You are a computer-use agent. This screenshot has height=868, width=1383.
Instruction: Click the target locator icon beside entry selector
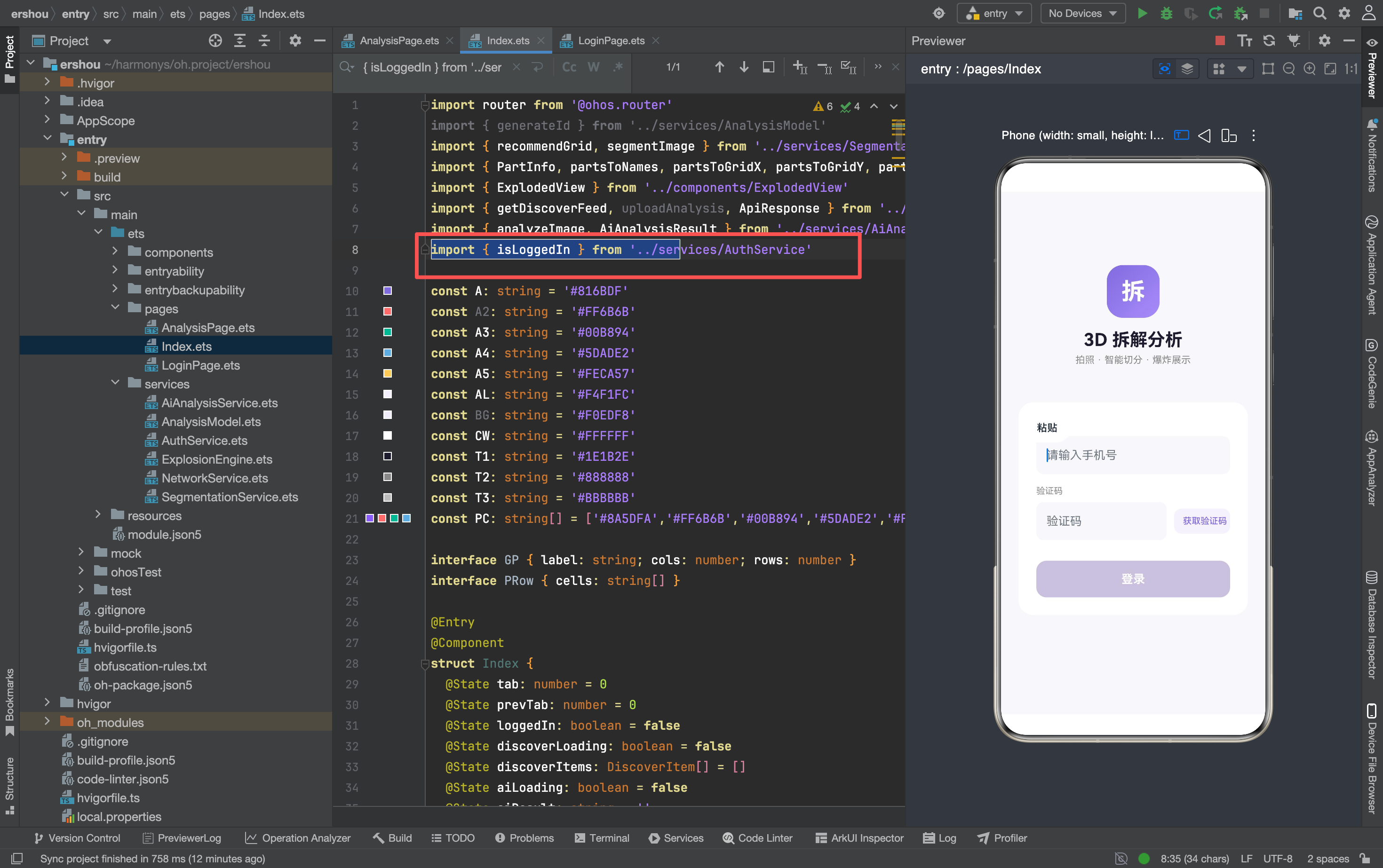point(938,13)
